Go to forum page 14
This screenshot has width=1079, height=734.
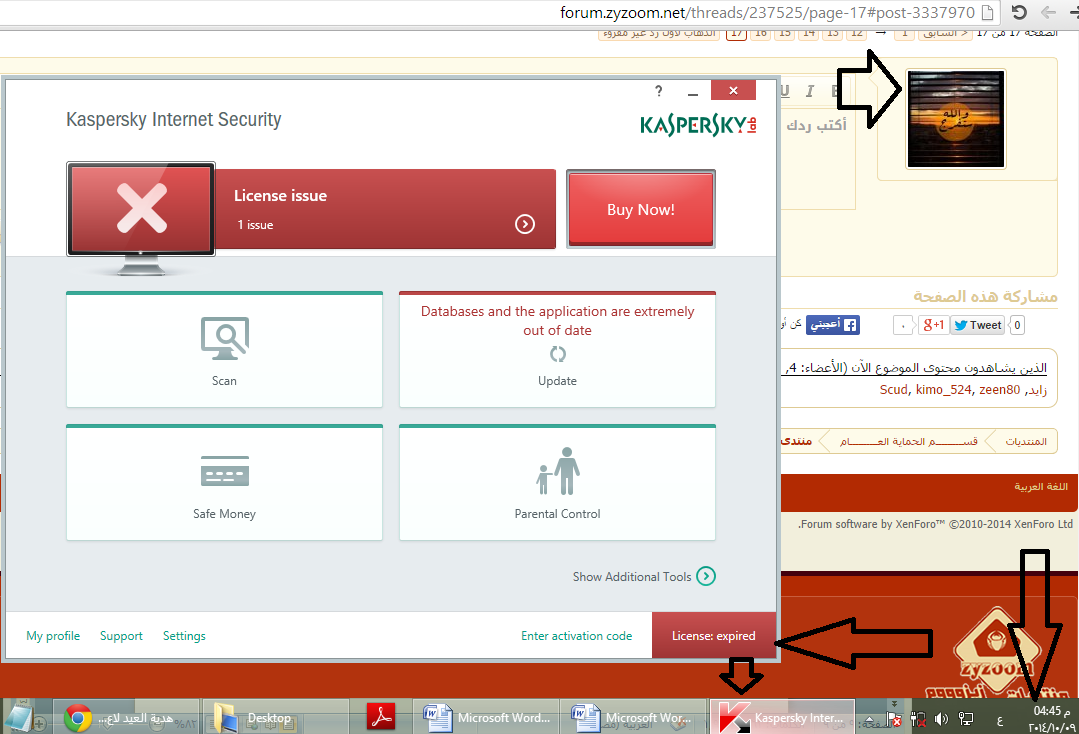click(809, 33)
